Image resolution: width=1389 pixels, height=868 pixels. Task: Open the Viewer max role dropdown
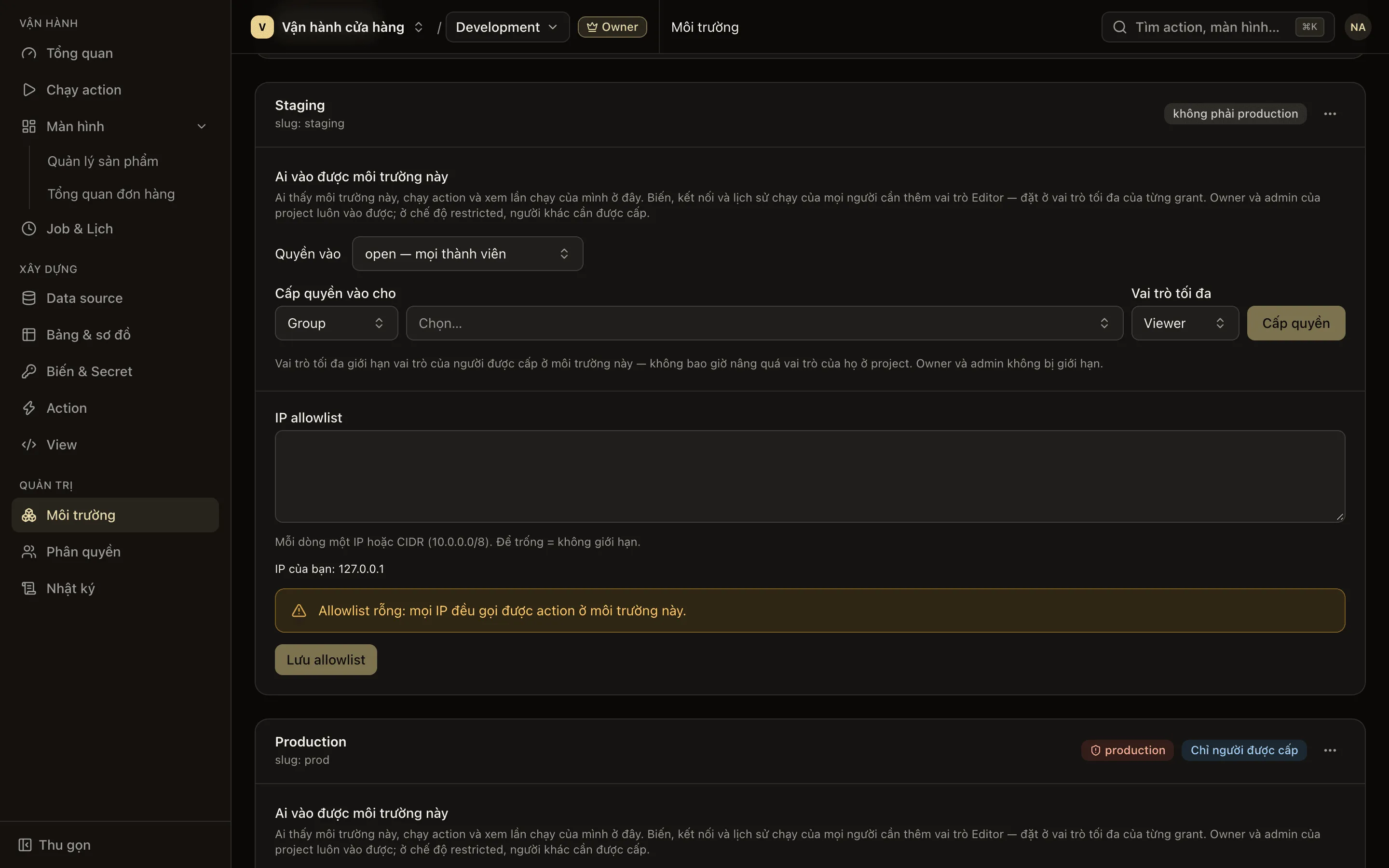click(1185, 323)
